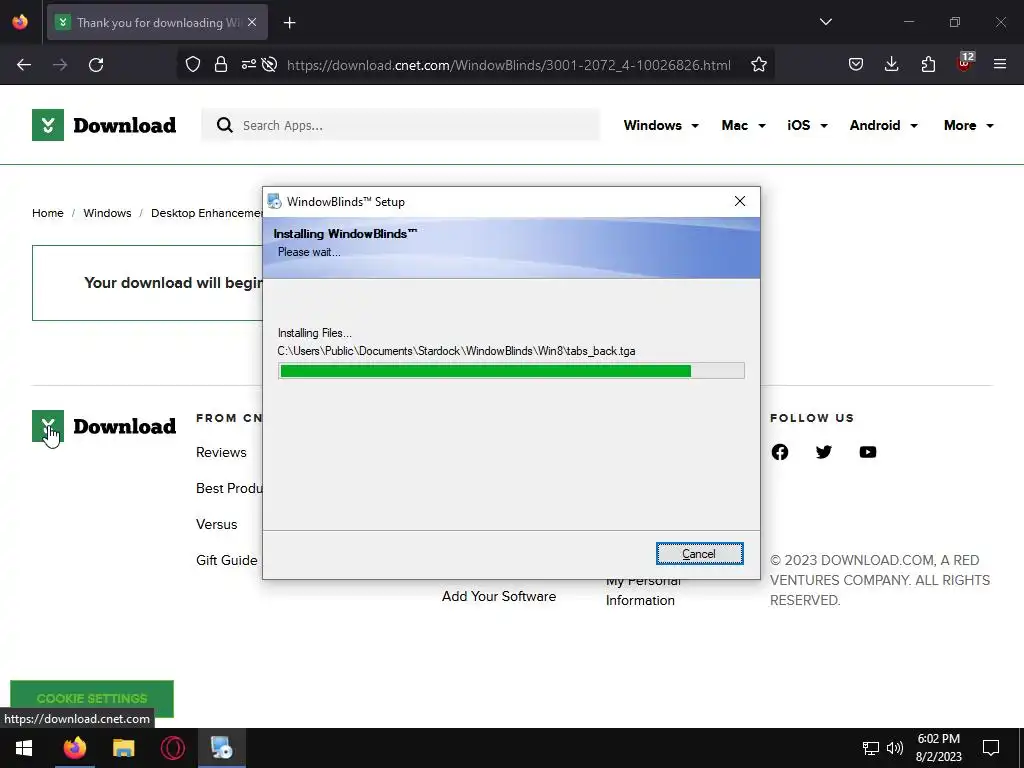Click the uBlock extension icon with badge 12
The width and height of the screenshot is (1024, 768).
[x=965, y=63]
